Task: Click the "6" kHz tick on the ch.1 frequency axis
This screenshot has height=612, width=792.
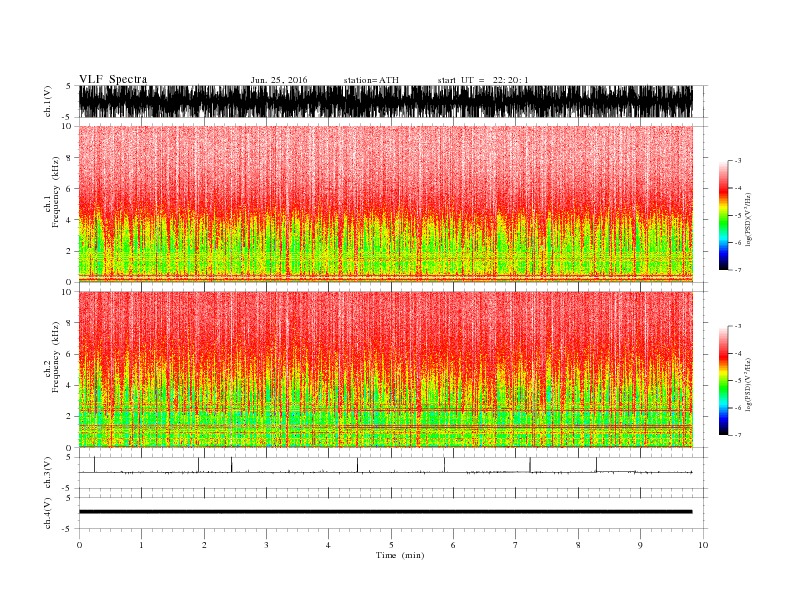Action: tap(69, 189)
